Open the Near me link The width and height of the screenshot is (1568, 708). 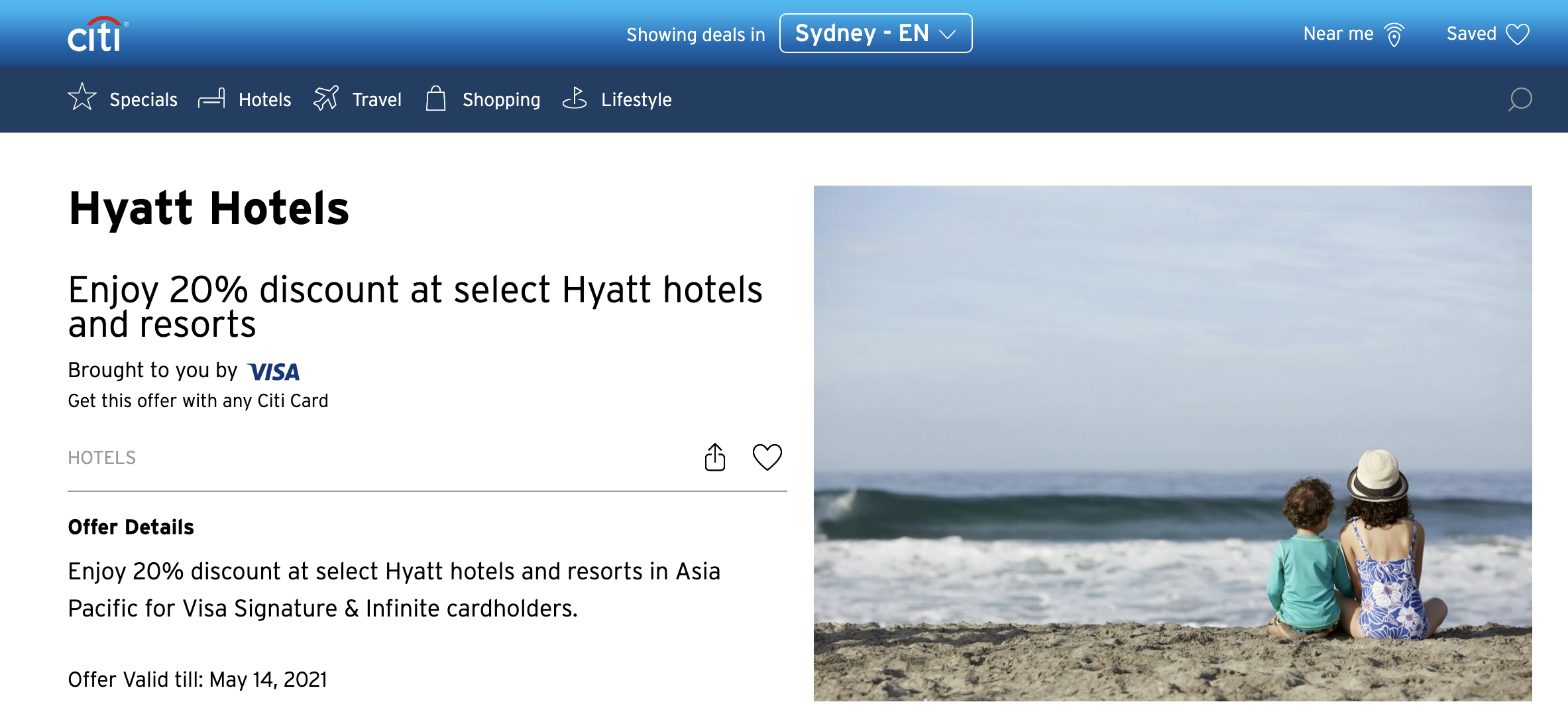[1338, 34]
